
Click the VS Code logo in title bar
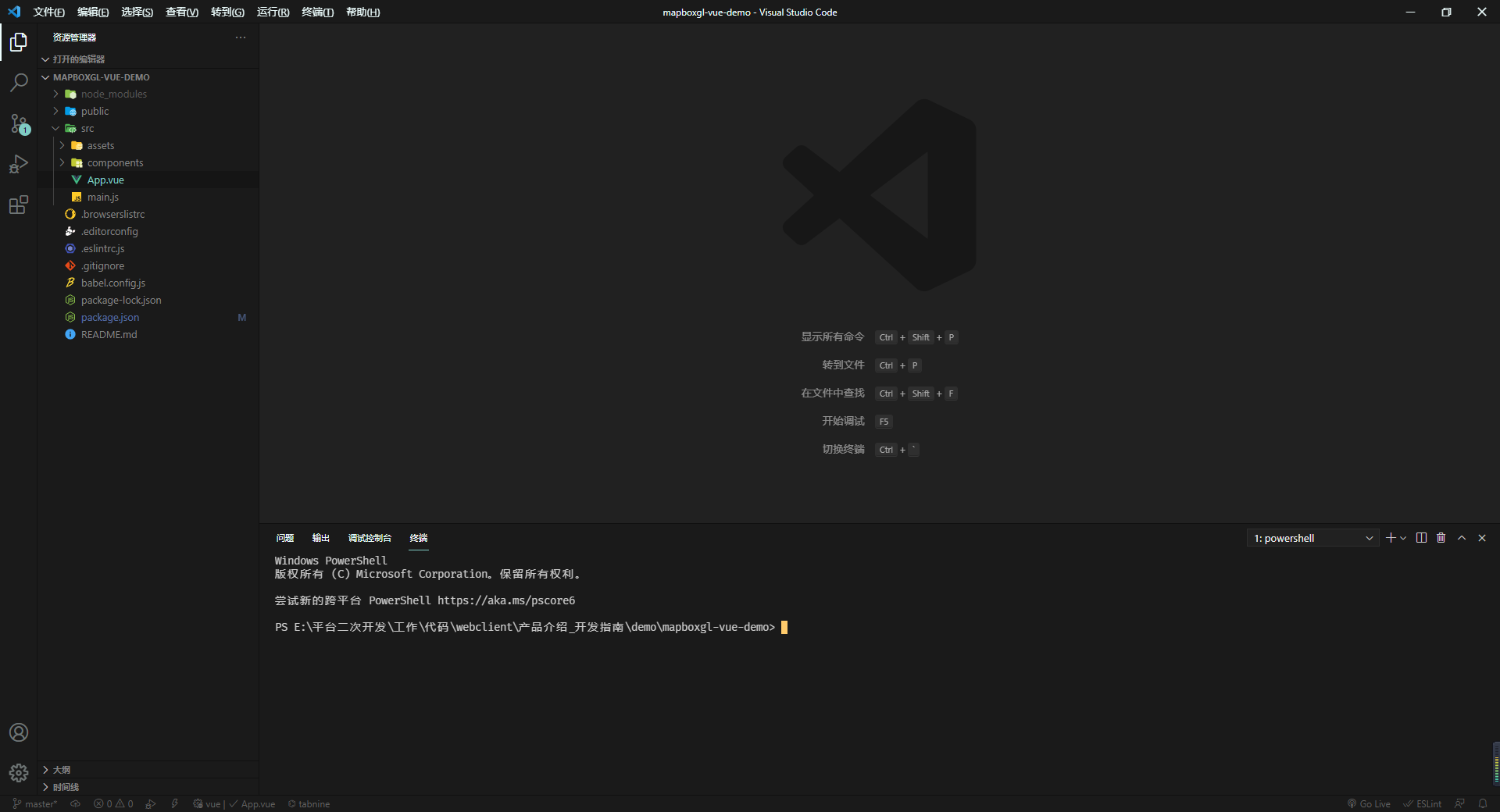tap(14, 12)
